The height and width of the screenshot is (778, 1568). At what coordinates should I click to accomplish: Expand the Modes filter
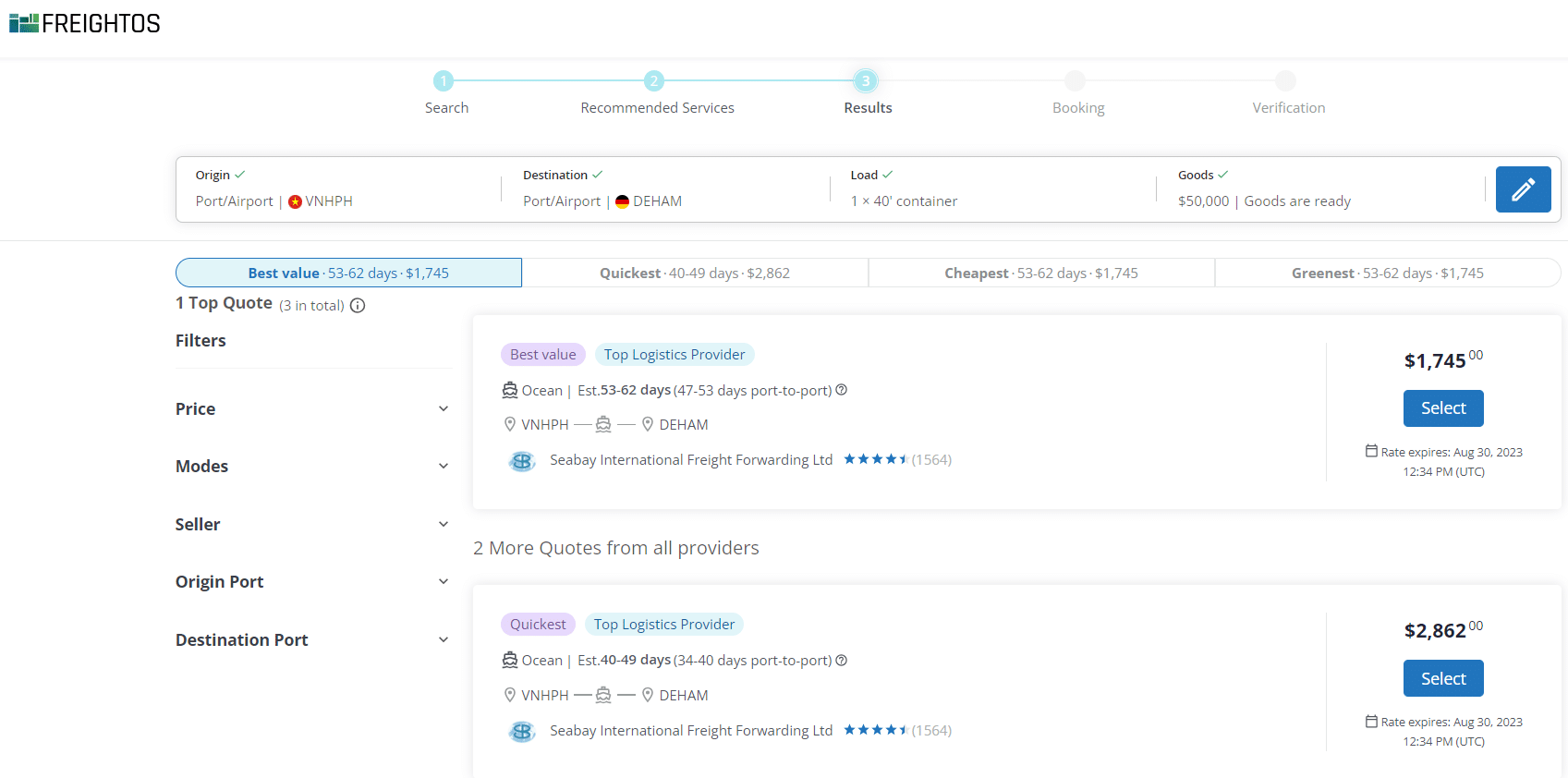tap(312, 467)
